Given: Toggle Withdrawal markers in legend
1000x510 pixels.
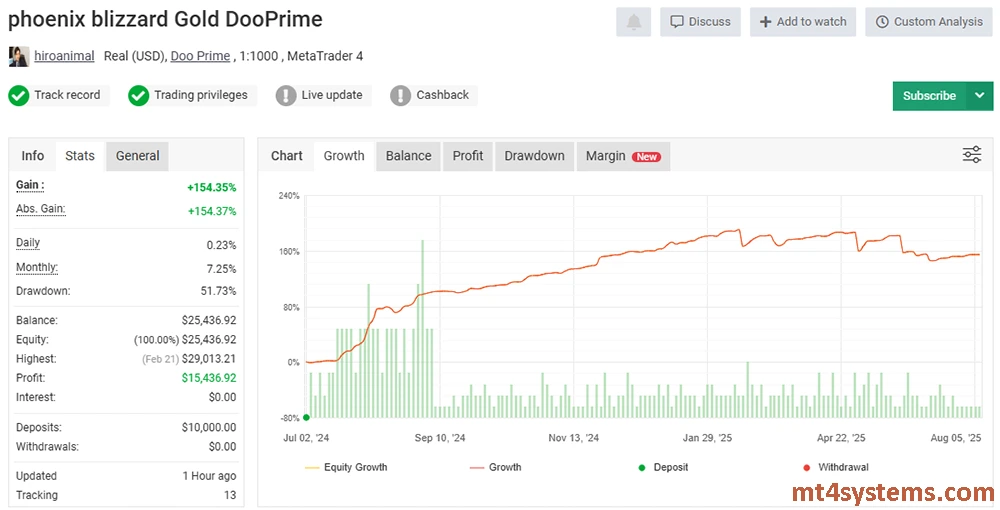Looking at the screenshot, I should pos(836,467).
